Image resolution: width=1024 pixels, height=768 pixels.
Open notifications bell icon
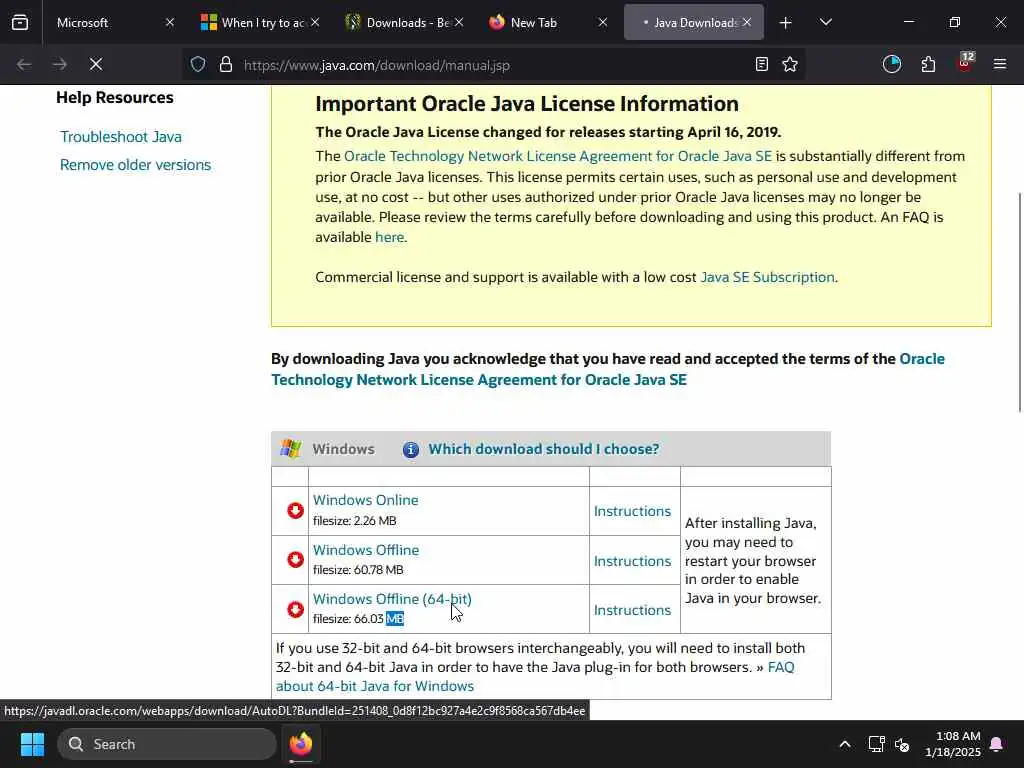click(x=997, y=744)
